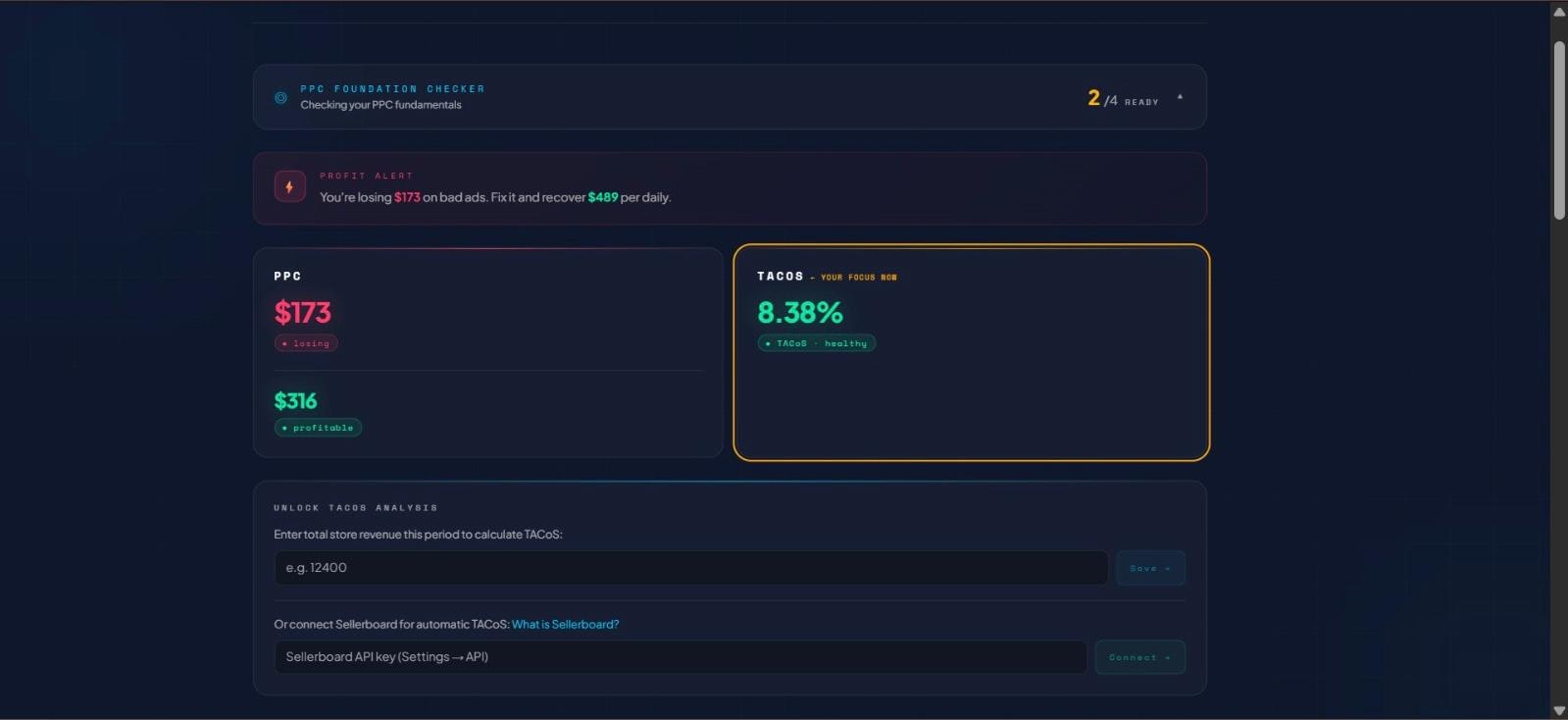Click the PPC Foundation Checker target icon
1568x720 pixels.
pos(280,97)
